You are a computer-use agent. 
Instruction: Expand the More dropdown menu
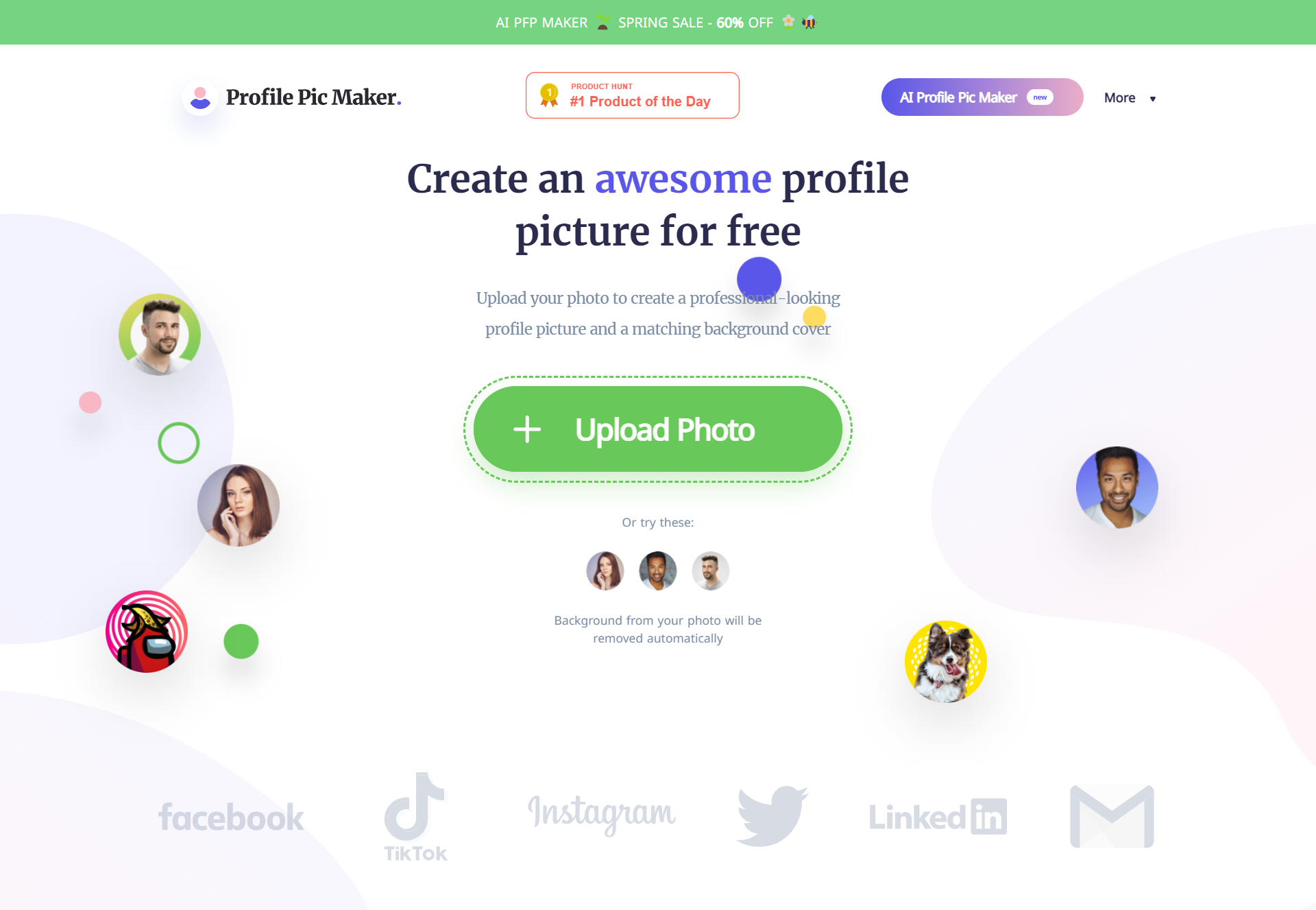(x=1129, y=97)
